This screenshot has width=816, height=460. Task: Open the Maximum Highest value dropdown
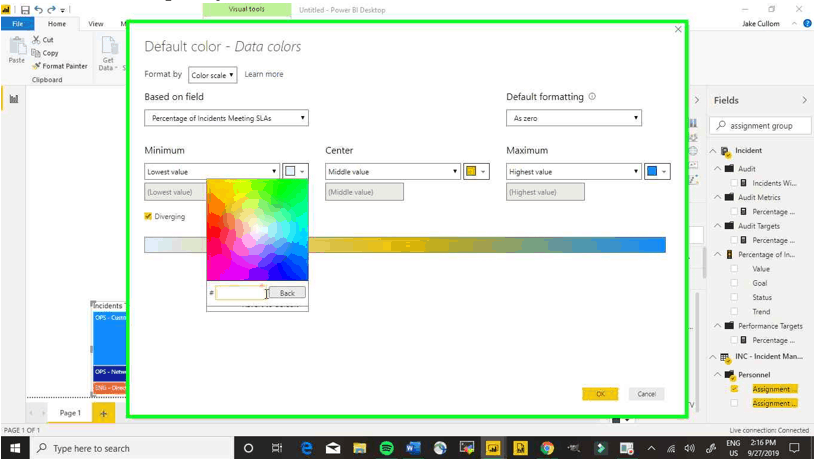pos(573,172)
